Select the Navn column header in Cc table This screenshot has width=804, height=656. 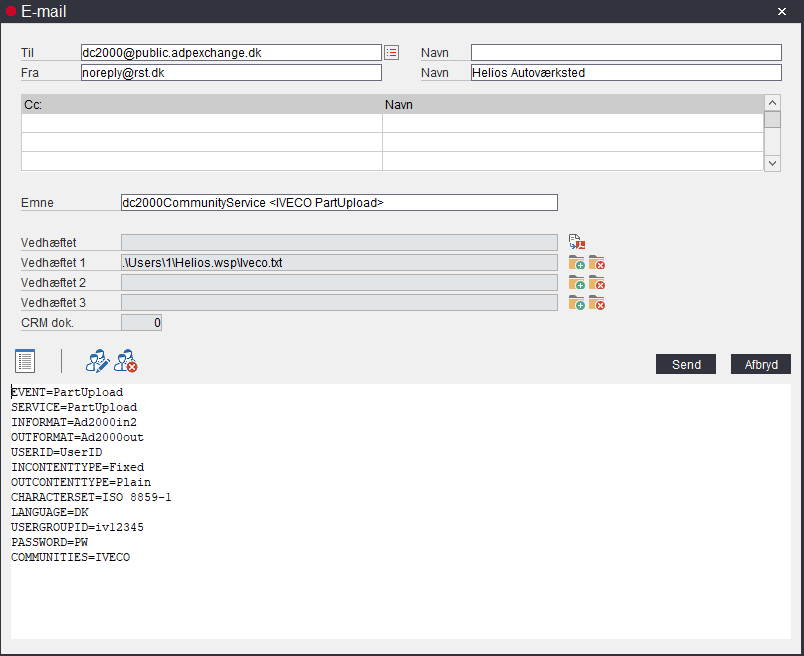point(573,104)
